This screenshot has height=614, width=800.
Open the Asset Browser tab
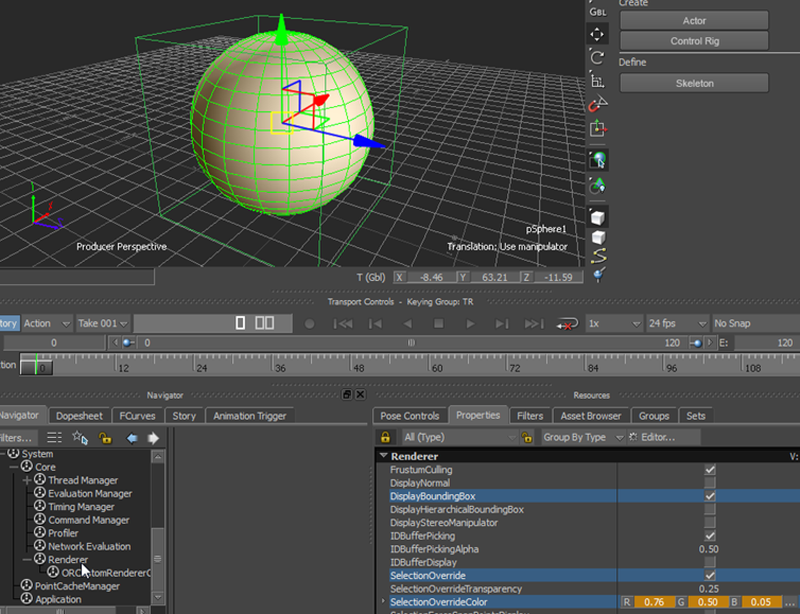coord(590,416)
